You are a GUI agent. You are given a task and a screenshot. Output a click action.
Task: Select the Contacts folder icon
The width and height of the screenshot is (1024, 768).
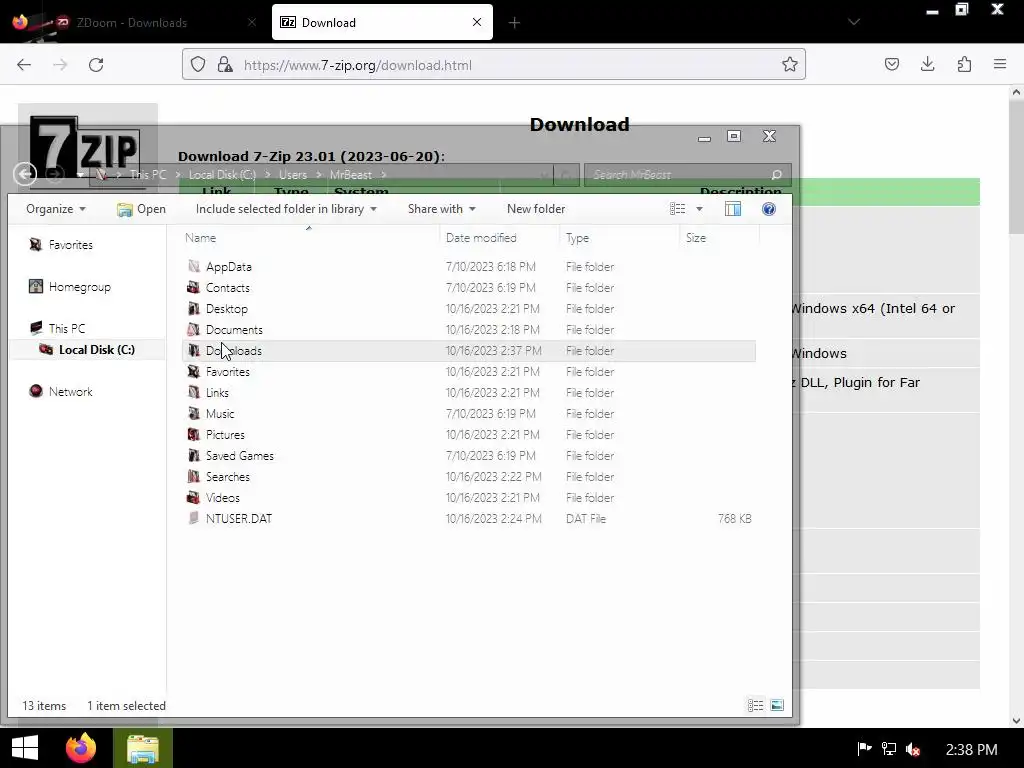coord(193,287)
